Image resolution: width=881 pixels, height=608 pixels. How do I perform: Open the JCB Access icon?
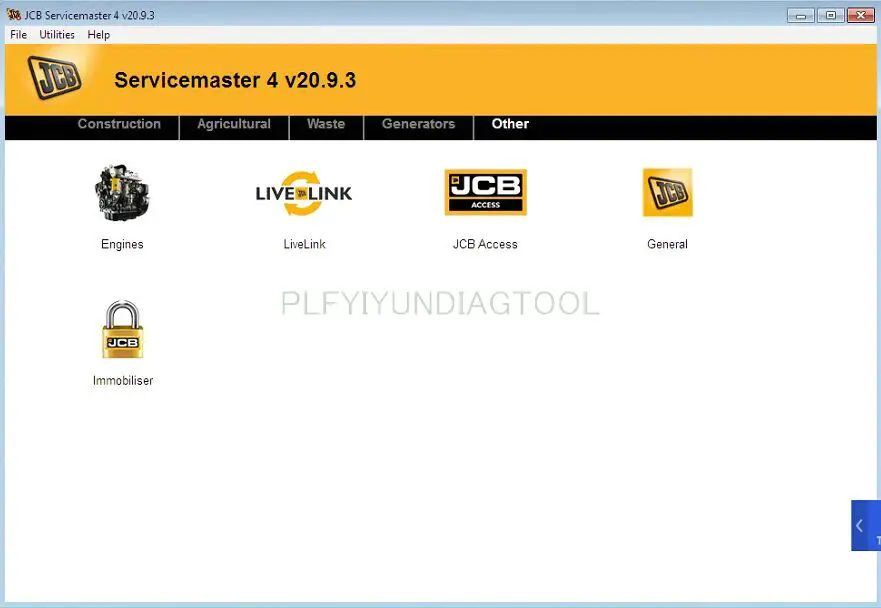485,192
